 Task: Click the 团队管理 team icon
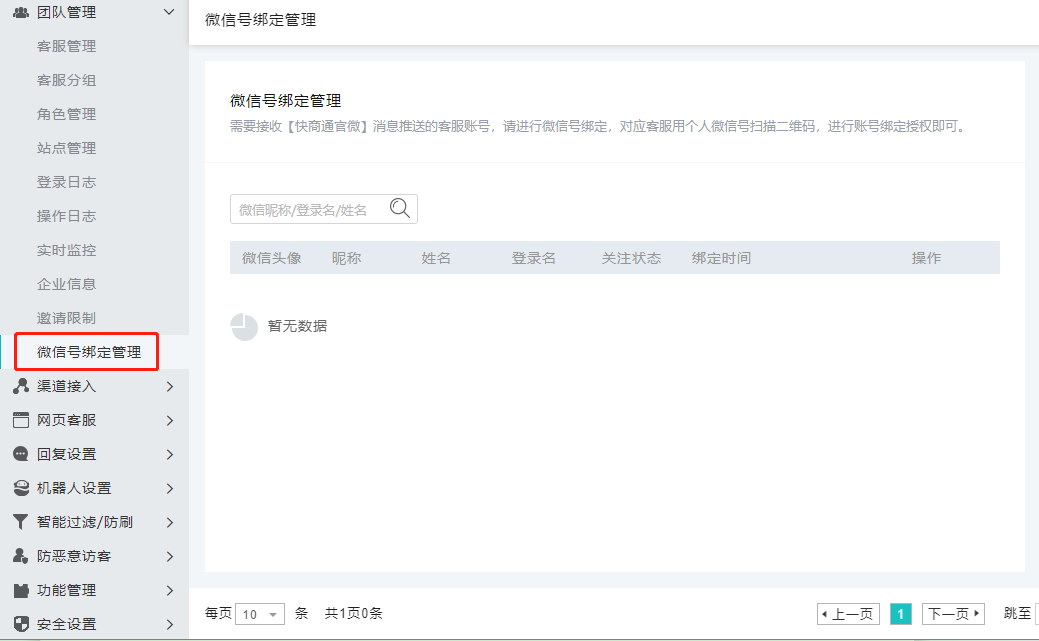coord(20,12)
